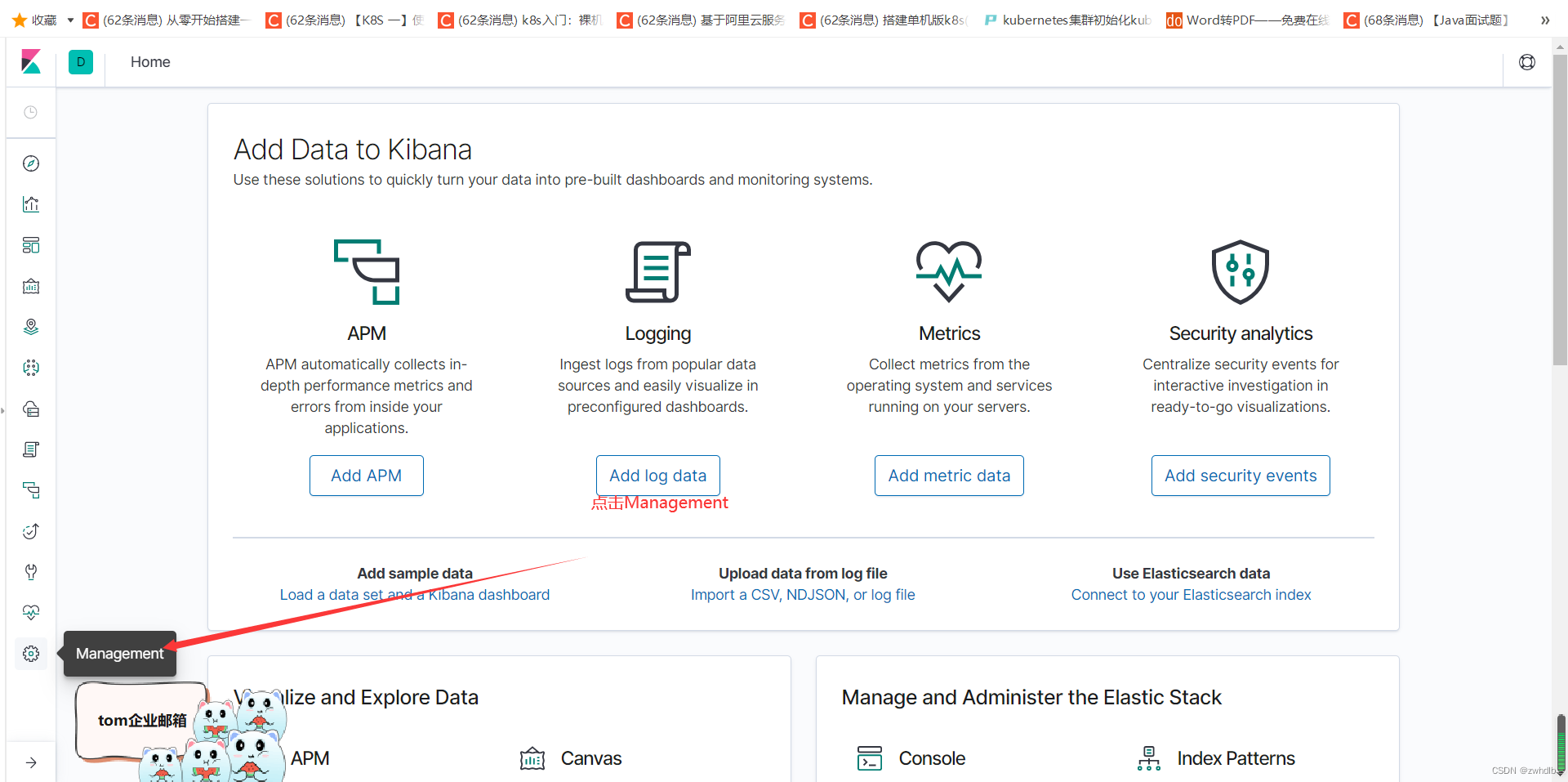1568x782 pixels.
Task: Open Discover compass icon in sidebar
Action: point(31,163)
